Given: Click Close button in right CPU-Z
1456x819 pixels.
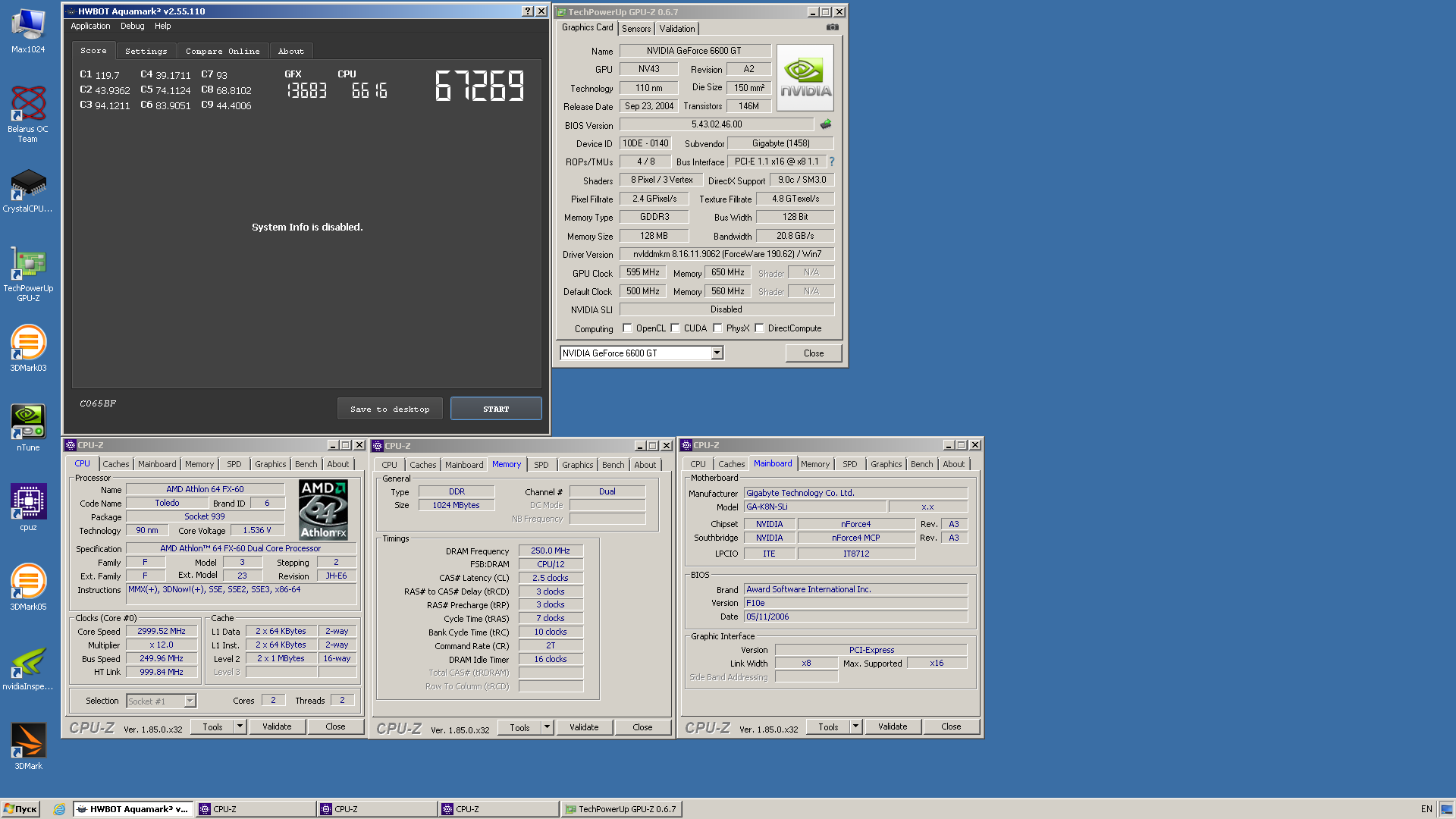Looking at the screenshot, I should click(951, 726).
